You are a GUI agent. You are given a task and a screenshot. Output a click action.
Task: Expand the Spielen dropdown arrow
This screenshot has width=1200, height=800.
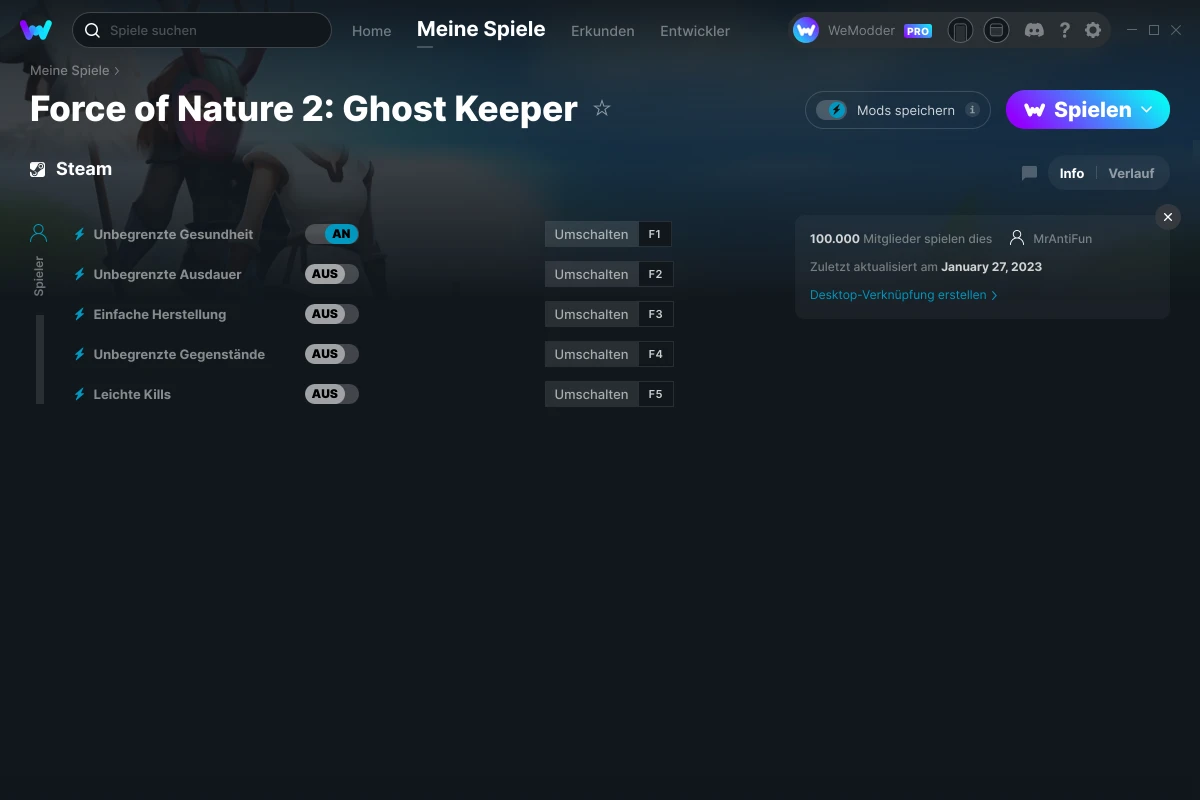click(x=1147, y=109)
